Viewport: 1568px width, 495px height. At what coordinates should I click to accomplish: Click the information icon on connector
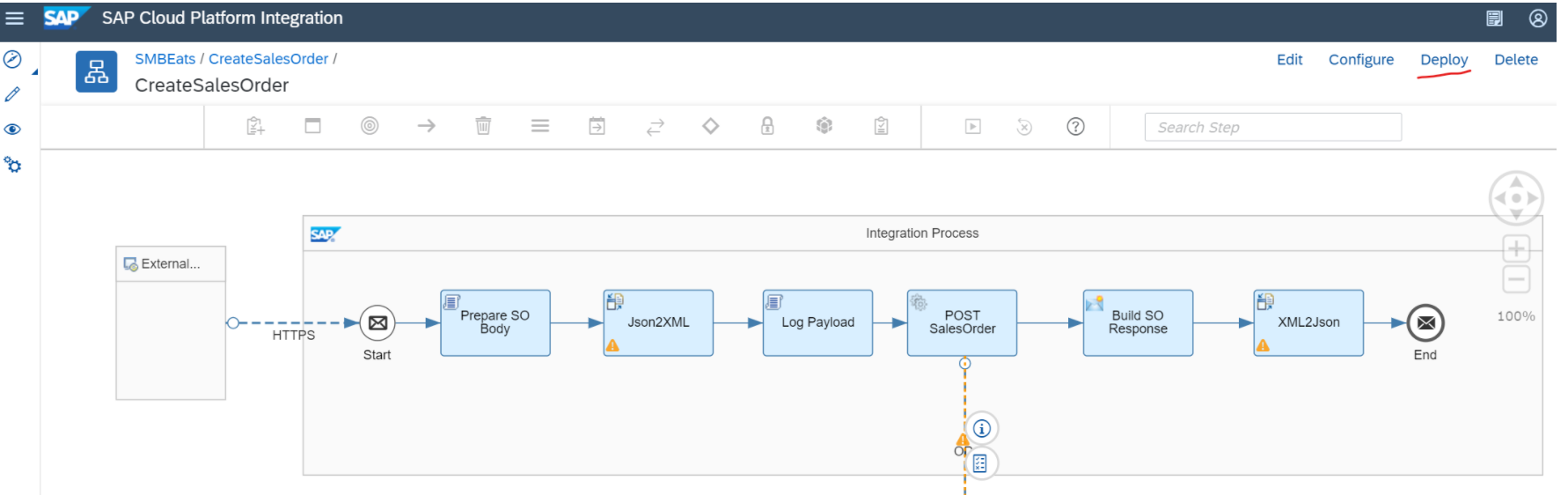982,429
